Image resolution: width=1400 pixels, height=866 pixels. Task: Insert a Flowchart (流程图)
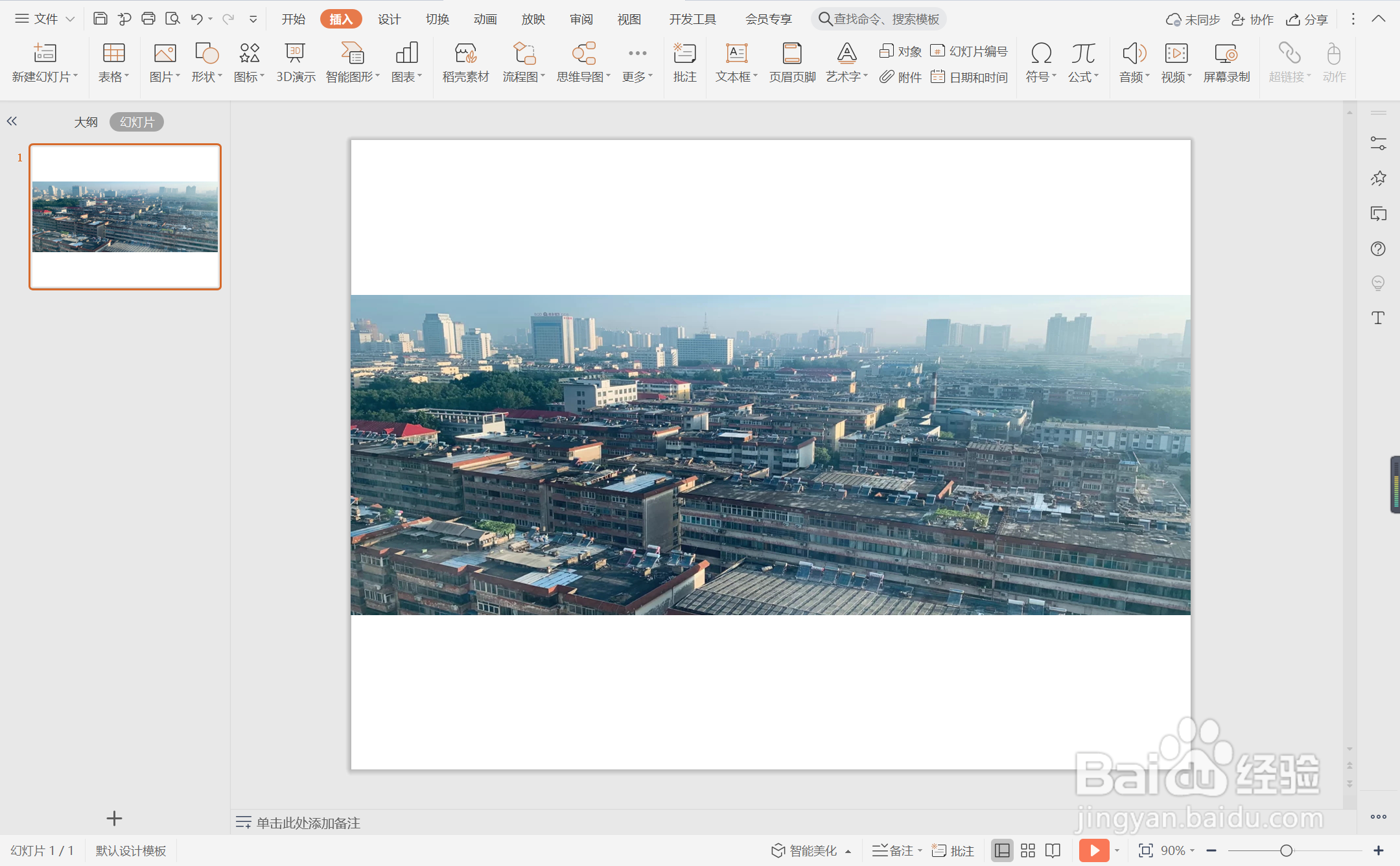[524, 63]
